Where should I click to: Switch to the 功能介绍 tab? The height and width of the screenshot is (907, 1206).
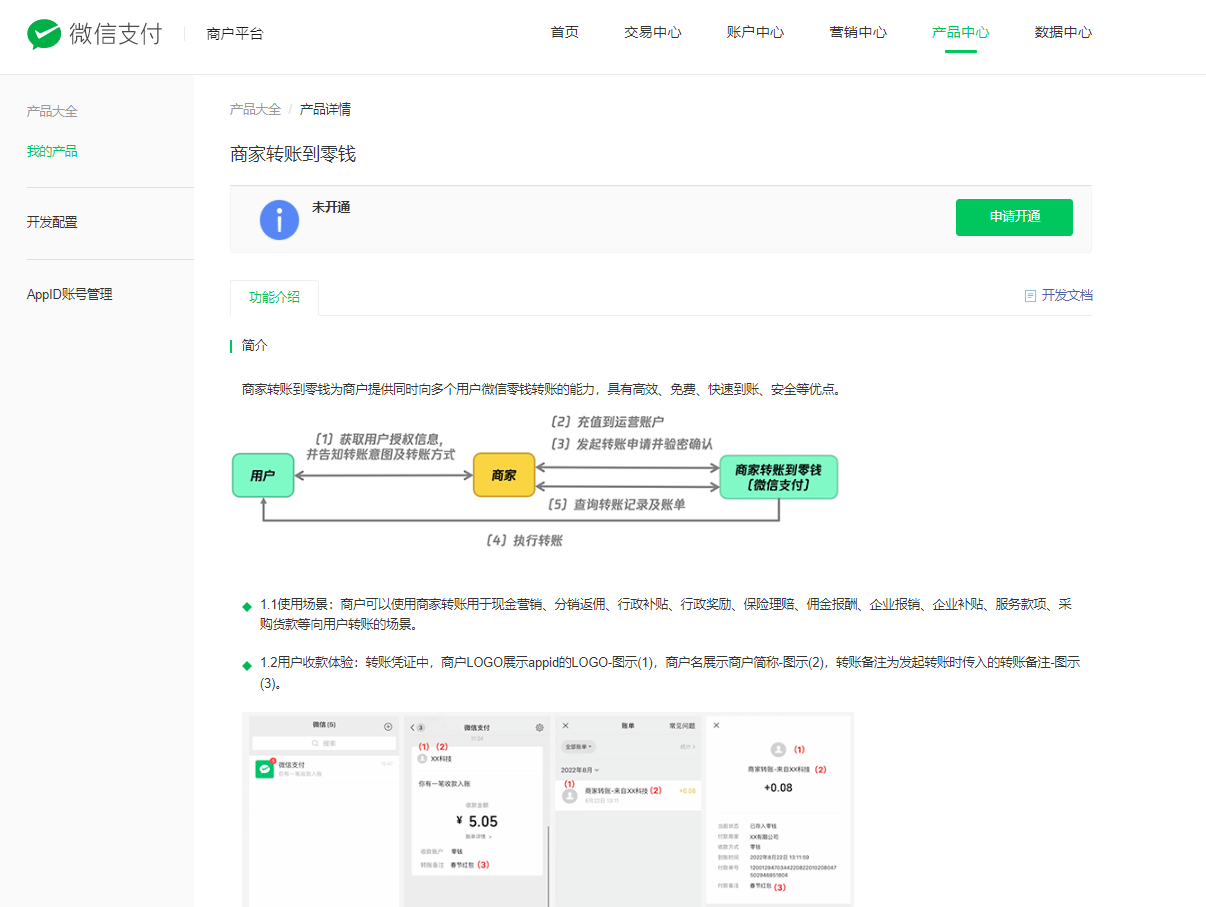click(274, 297)
